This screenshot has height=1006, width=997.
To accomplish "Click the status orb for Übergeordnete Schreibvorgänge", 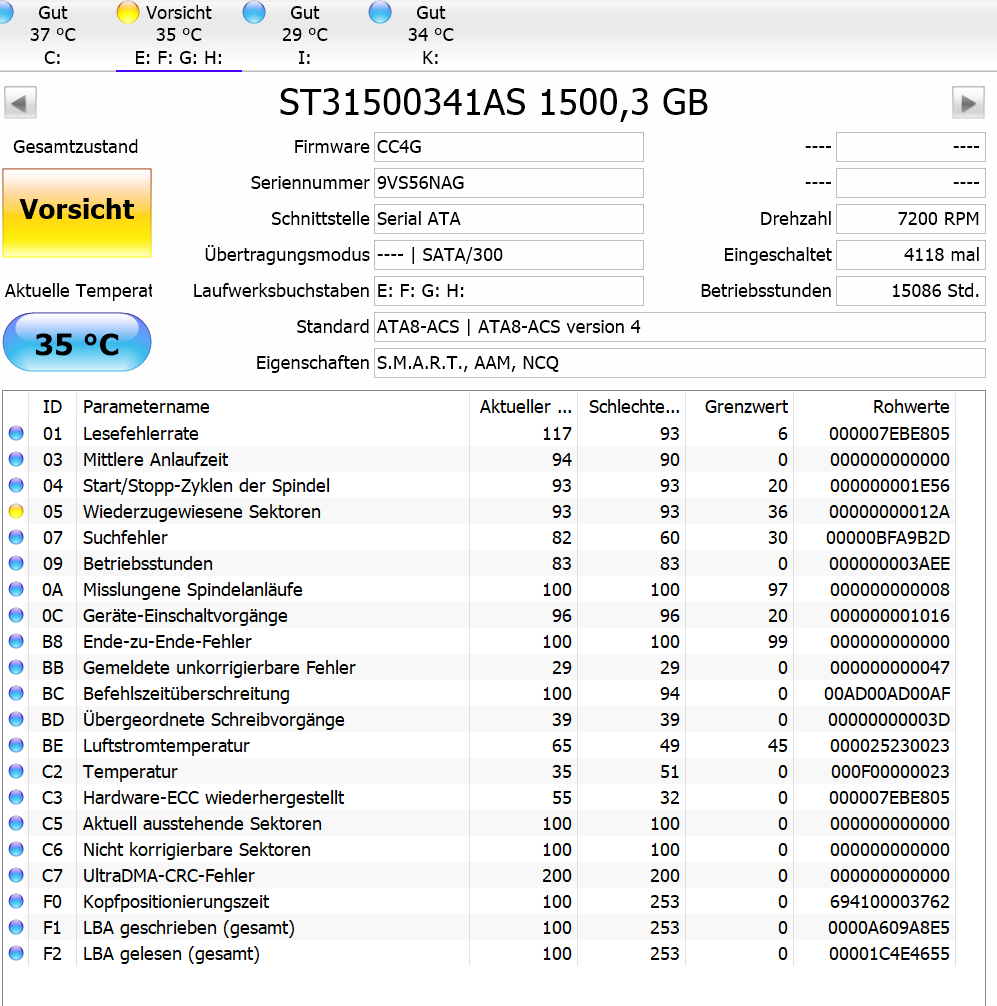I will (16, 719).
